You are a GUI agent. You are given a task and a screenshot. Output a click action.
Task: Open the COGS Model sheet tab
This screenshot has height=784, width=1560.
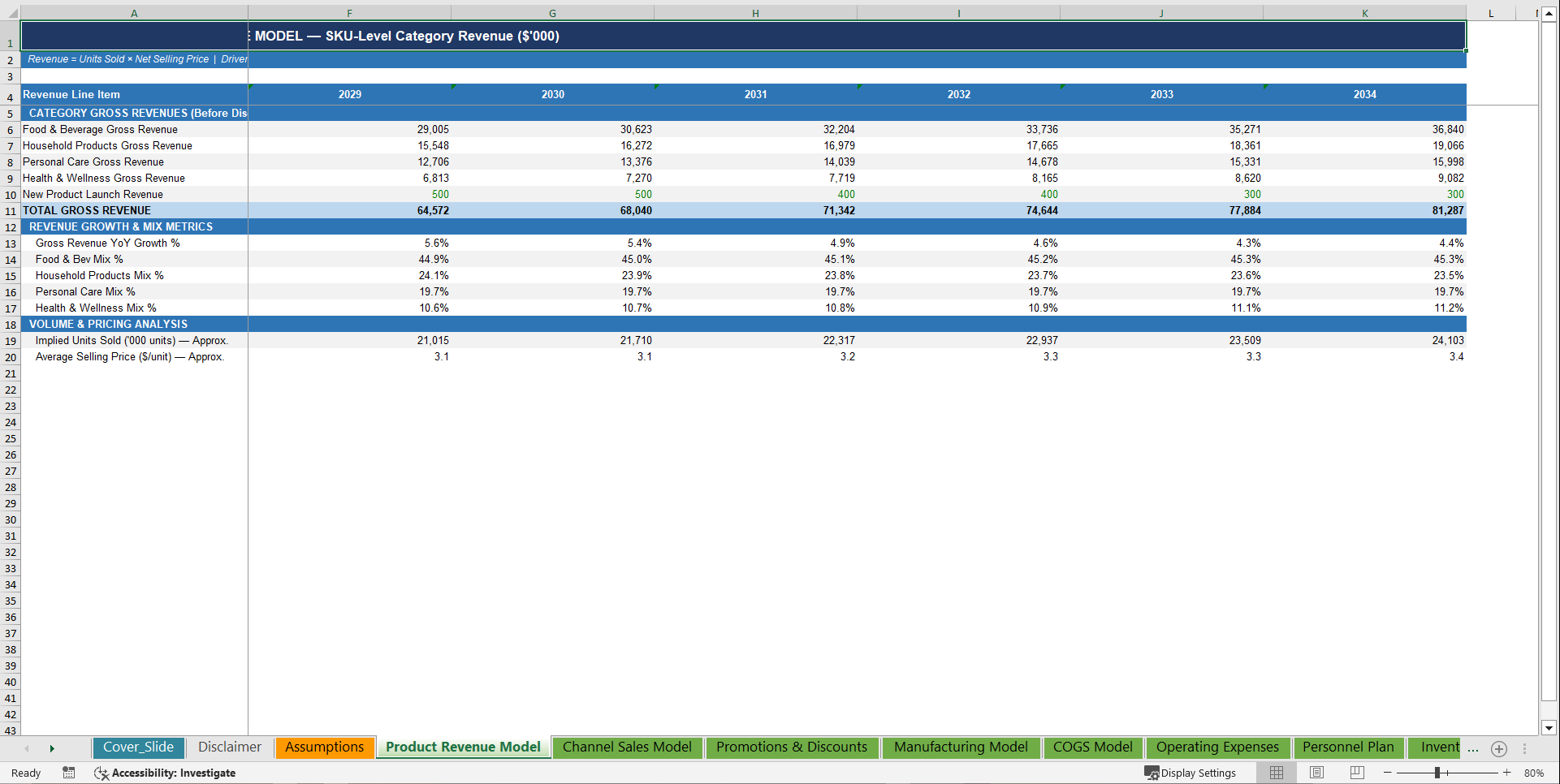[x=1092, y=747]
